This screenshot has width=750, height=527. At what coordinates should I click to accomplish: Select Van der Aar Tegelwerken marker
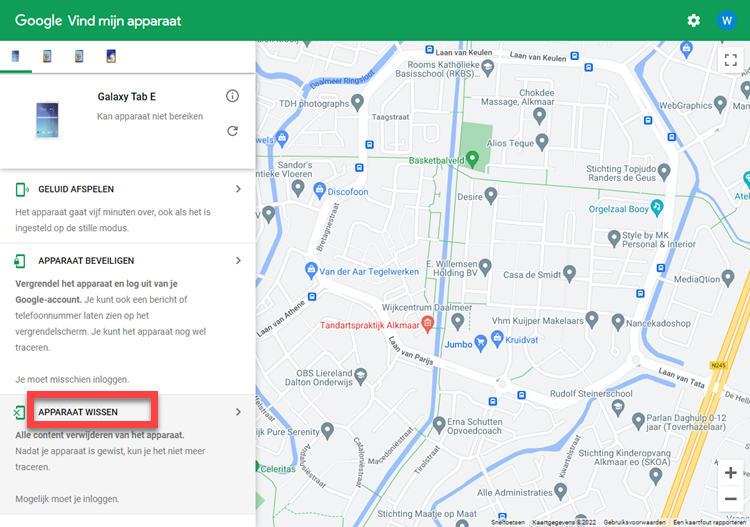point(311,270)
